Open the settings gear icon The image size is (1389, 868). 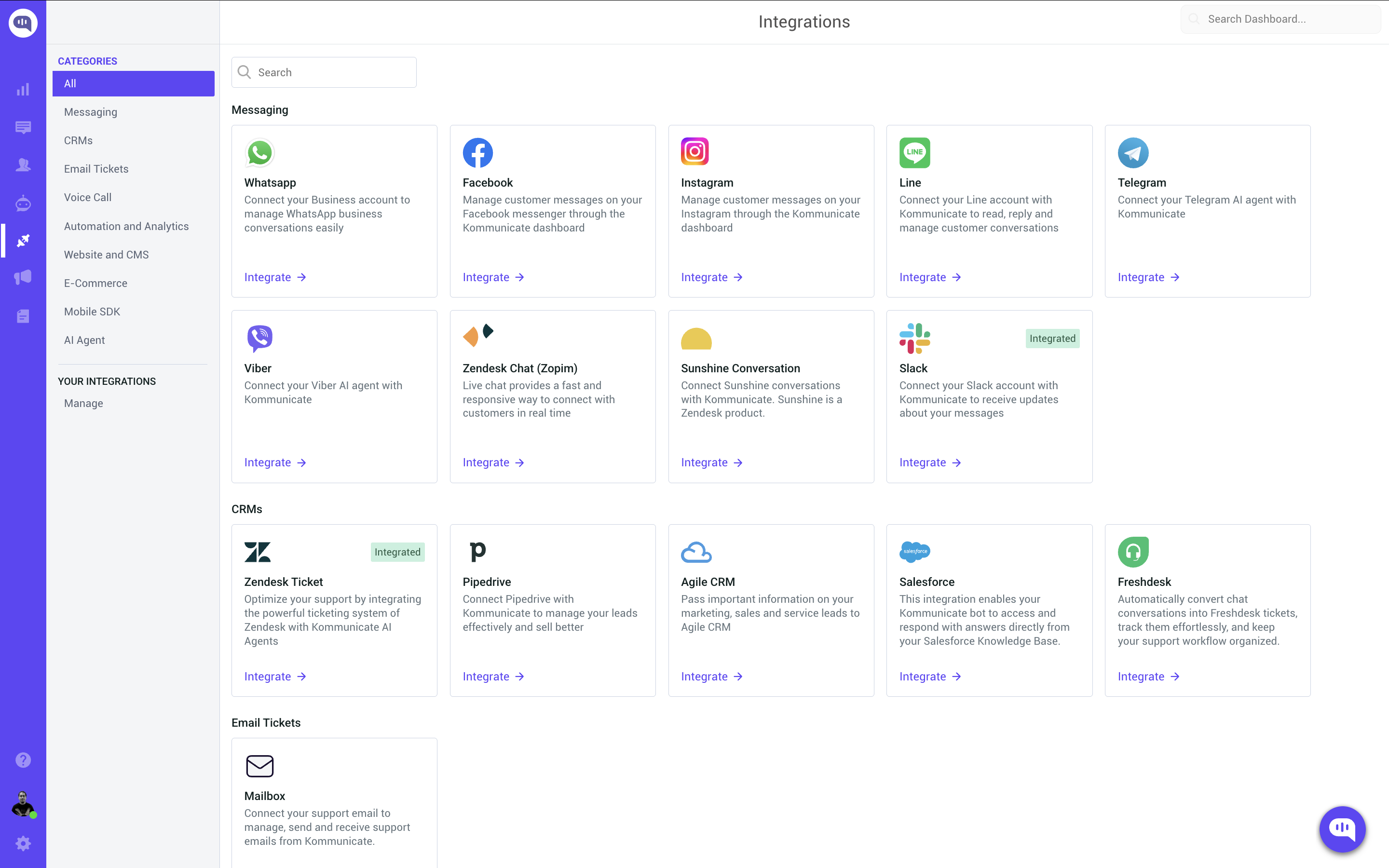(23, 843)
